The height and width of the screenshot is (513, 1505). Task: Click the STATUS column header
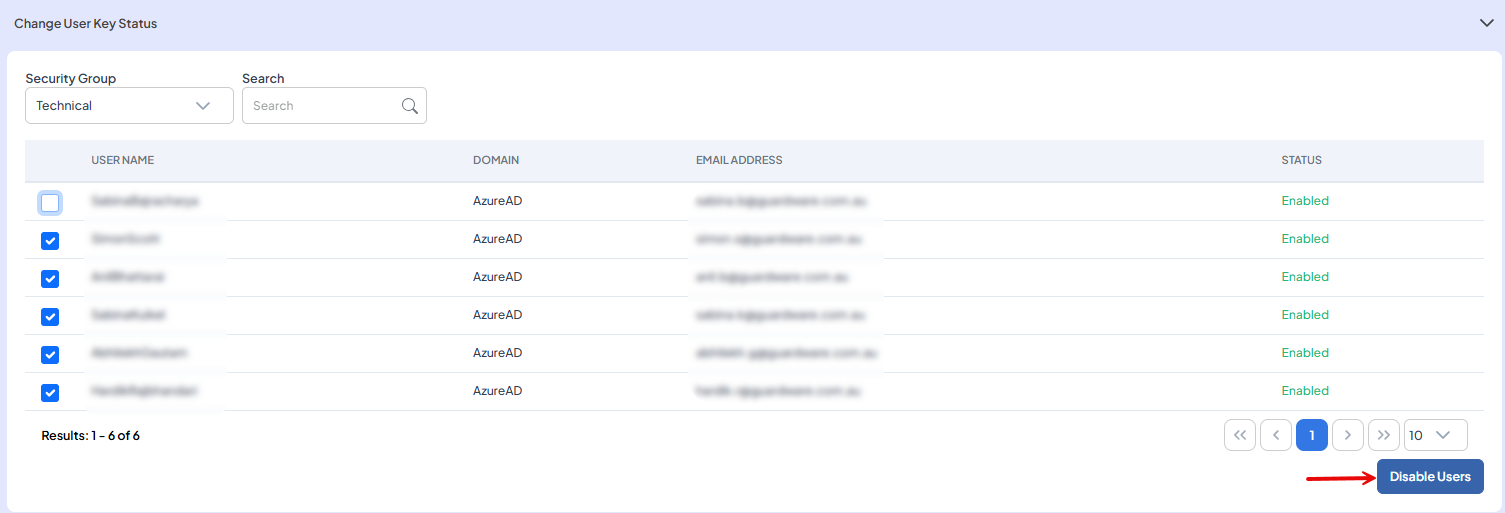(x=1301, y=160)
